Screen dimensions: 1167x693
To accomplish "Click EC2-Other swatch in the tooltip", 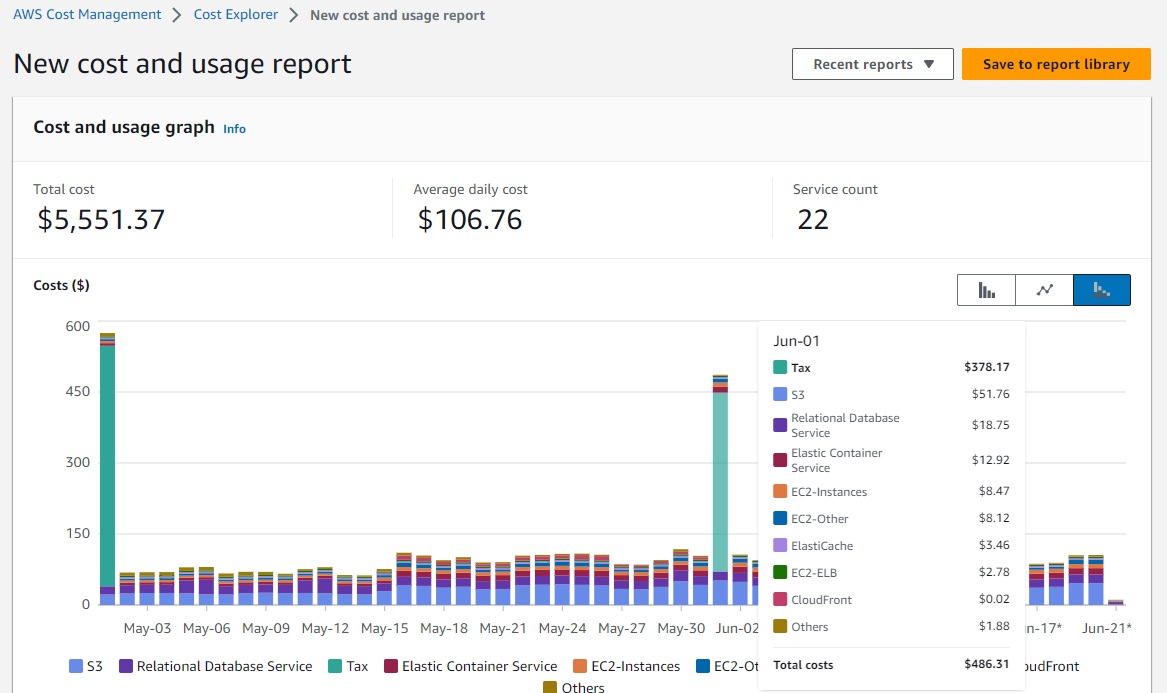I will coord(780,518).
